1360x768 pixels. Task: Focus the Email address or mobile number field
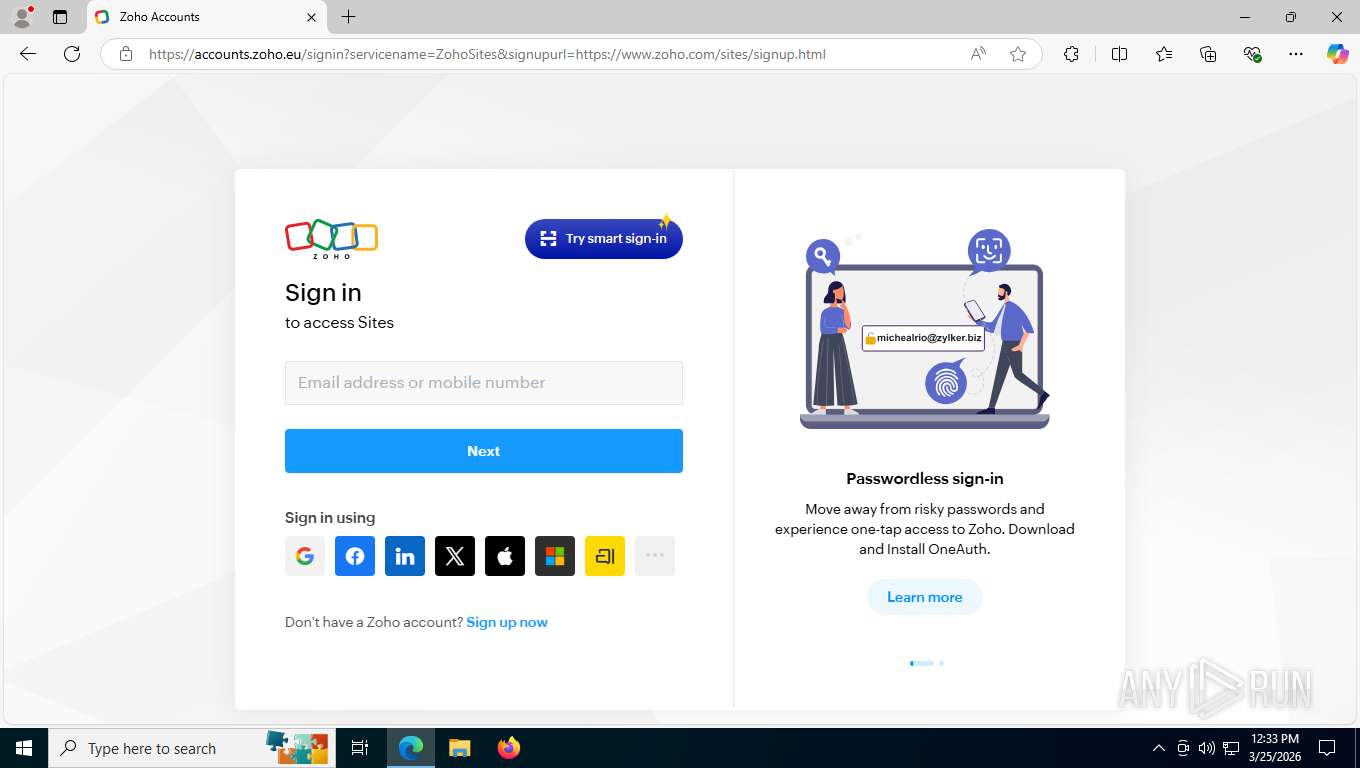484,383
